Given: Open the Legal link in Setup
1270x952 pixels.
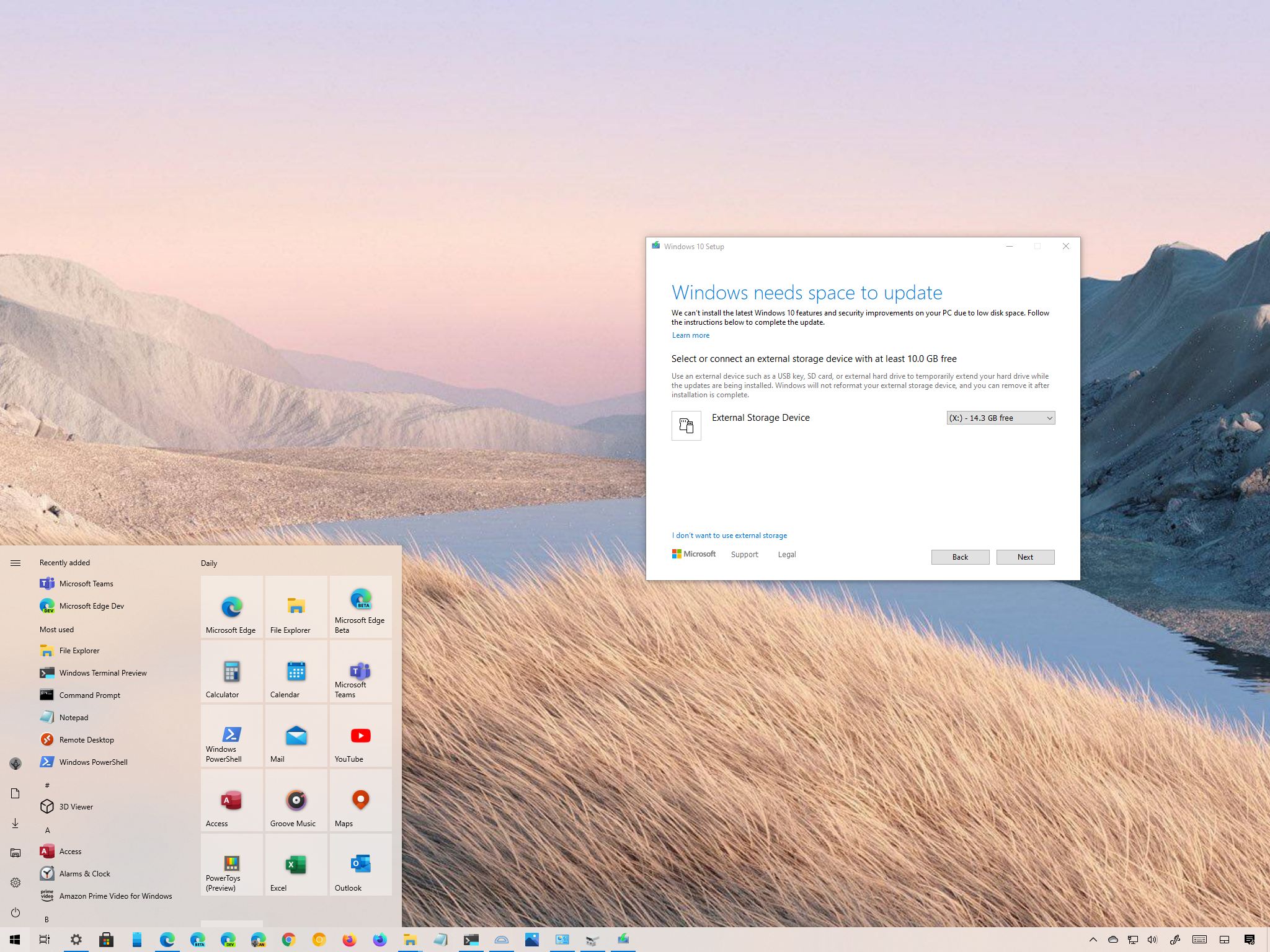Looking at the screenshot, I should [787, 555].
